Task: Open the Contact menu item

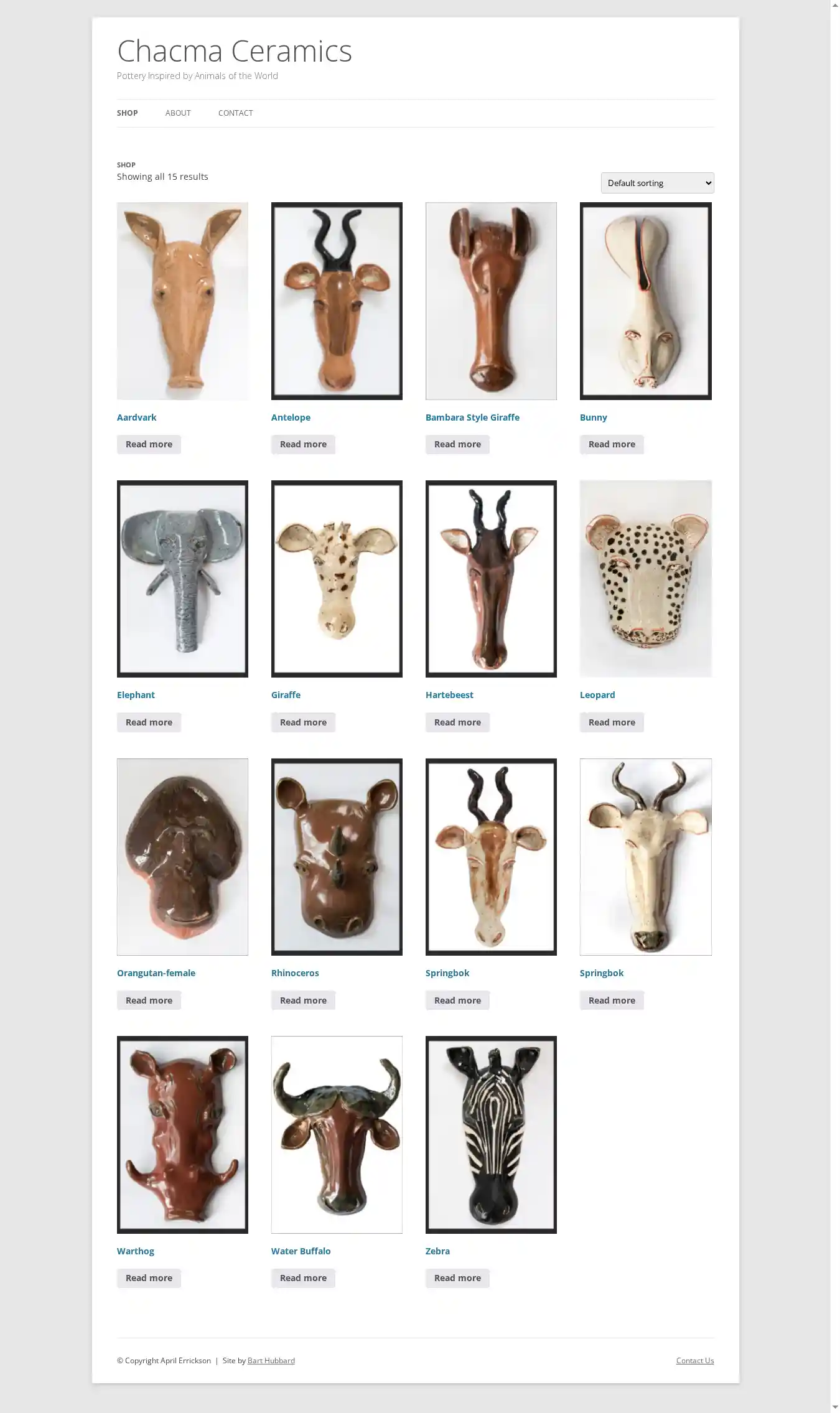Action: pos(235,113)
